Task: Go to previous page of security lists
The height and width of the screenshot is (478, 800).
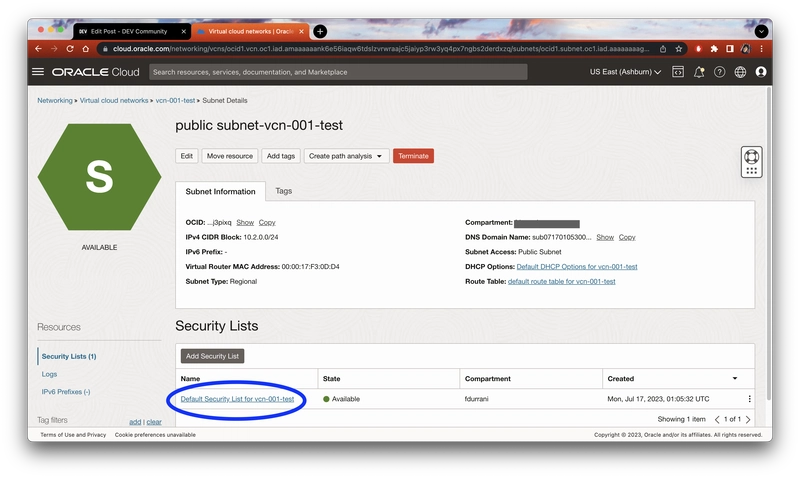Action: click(x=717, y=419)
